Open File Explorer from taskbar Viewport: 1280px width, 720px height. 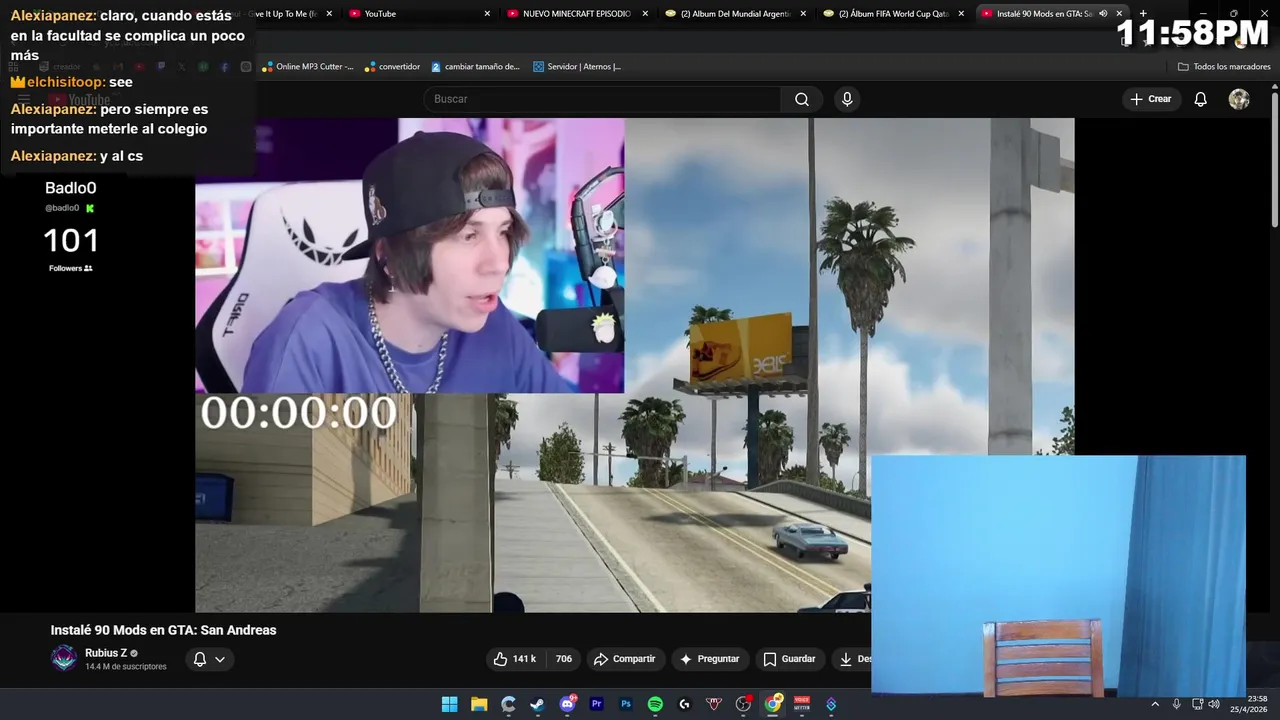click(479, 704)
